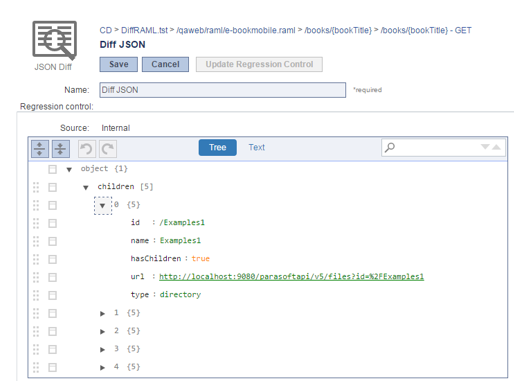The height and width of the screenshot is (385, 514).
Task: Collapse the children [5] node
Action: pyautogui.click(x=86, y=188)
